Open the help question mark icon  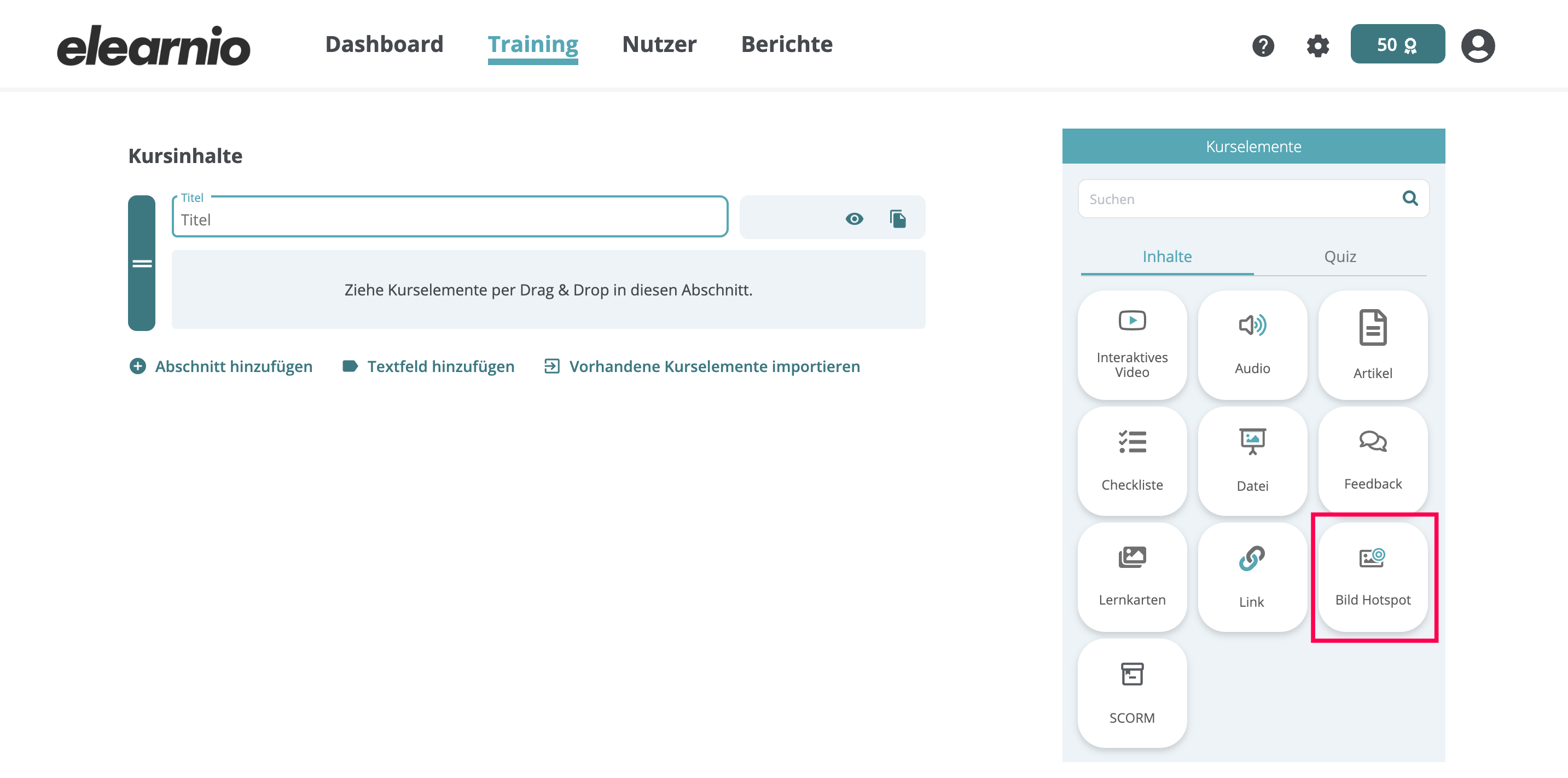pos(1263,45)
